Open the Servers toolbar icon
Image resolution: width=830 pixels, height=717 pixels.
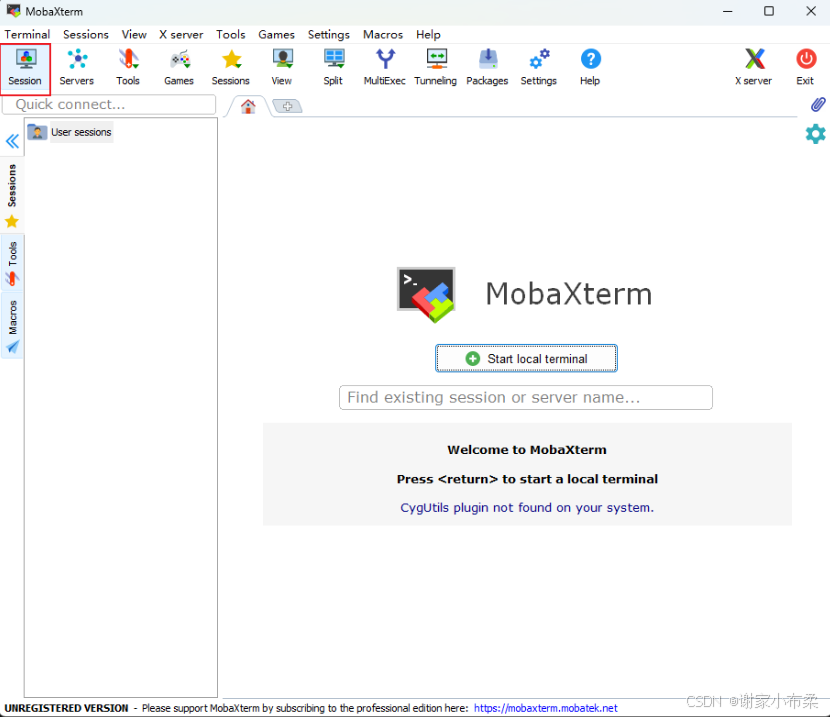point(77,68)
